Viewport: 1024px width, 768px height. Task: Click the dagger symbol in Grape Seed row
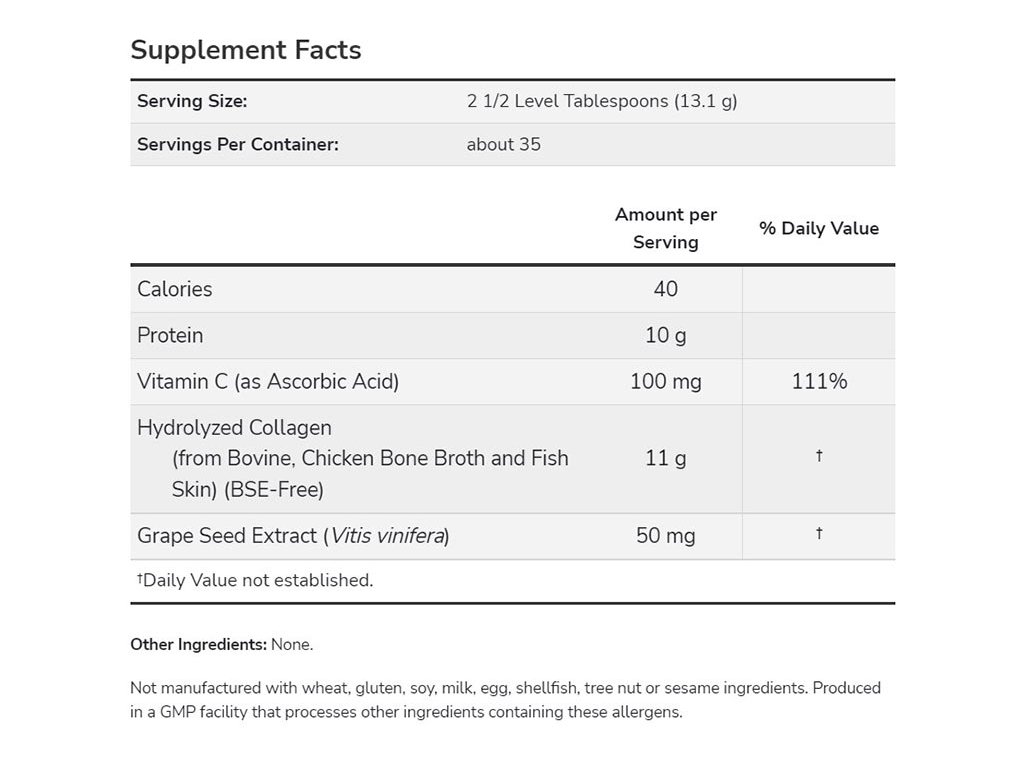[x=819, y=533]
